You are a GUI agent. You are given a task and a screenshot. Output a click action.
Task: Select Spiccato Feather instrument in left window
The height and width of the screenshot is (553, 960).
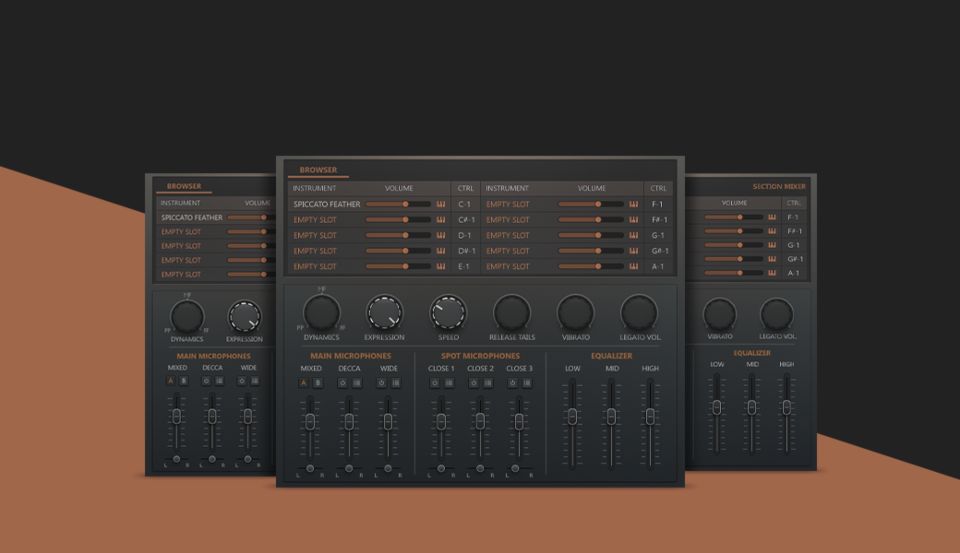192,217
